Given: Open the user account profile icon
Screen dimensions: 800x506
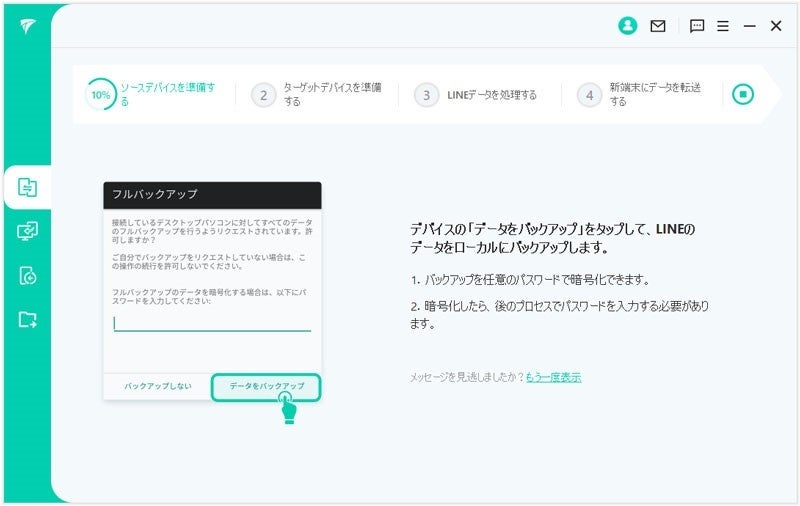Looking at the screenshot, I should [x=628, y=26].
